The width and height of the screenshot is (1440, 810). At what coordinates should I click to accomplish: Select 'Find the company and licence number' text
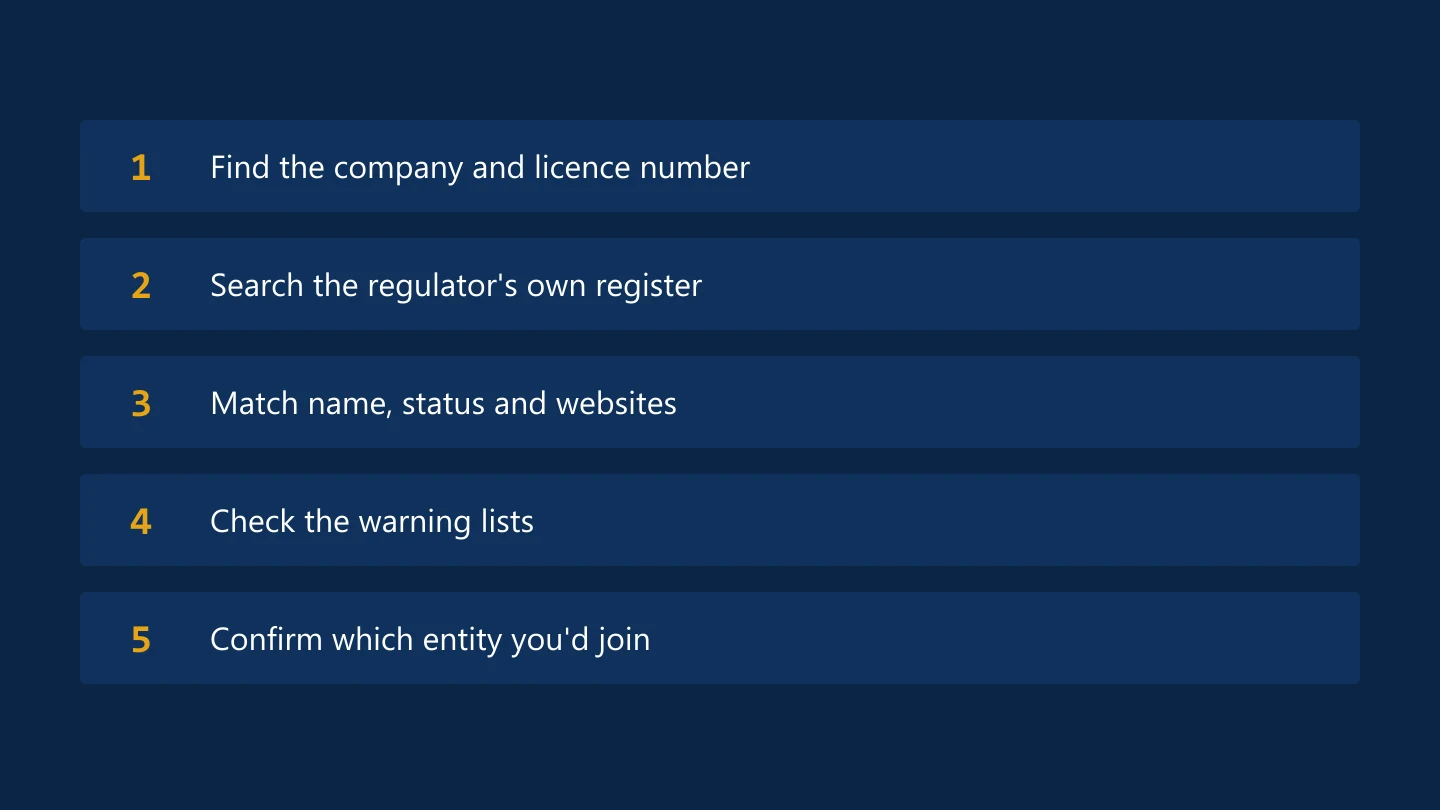point(480,168)
